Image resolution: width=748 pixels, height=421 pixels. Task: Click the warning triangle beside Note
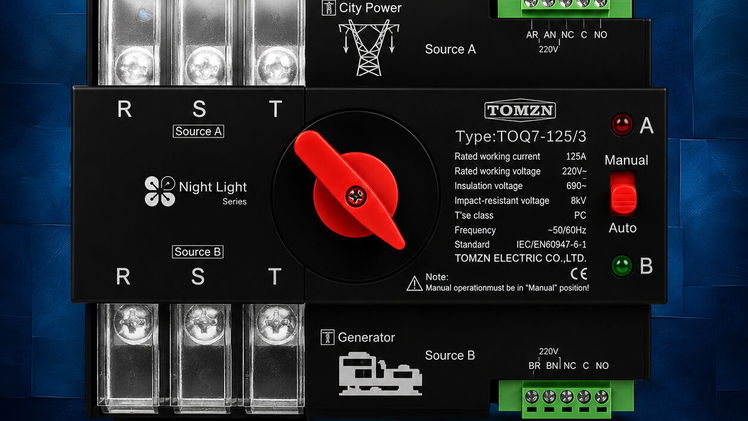(415, 283)
